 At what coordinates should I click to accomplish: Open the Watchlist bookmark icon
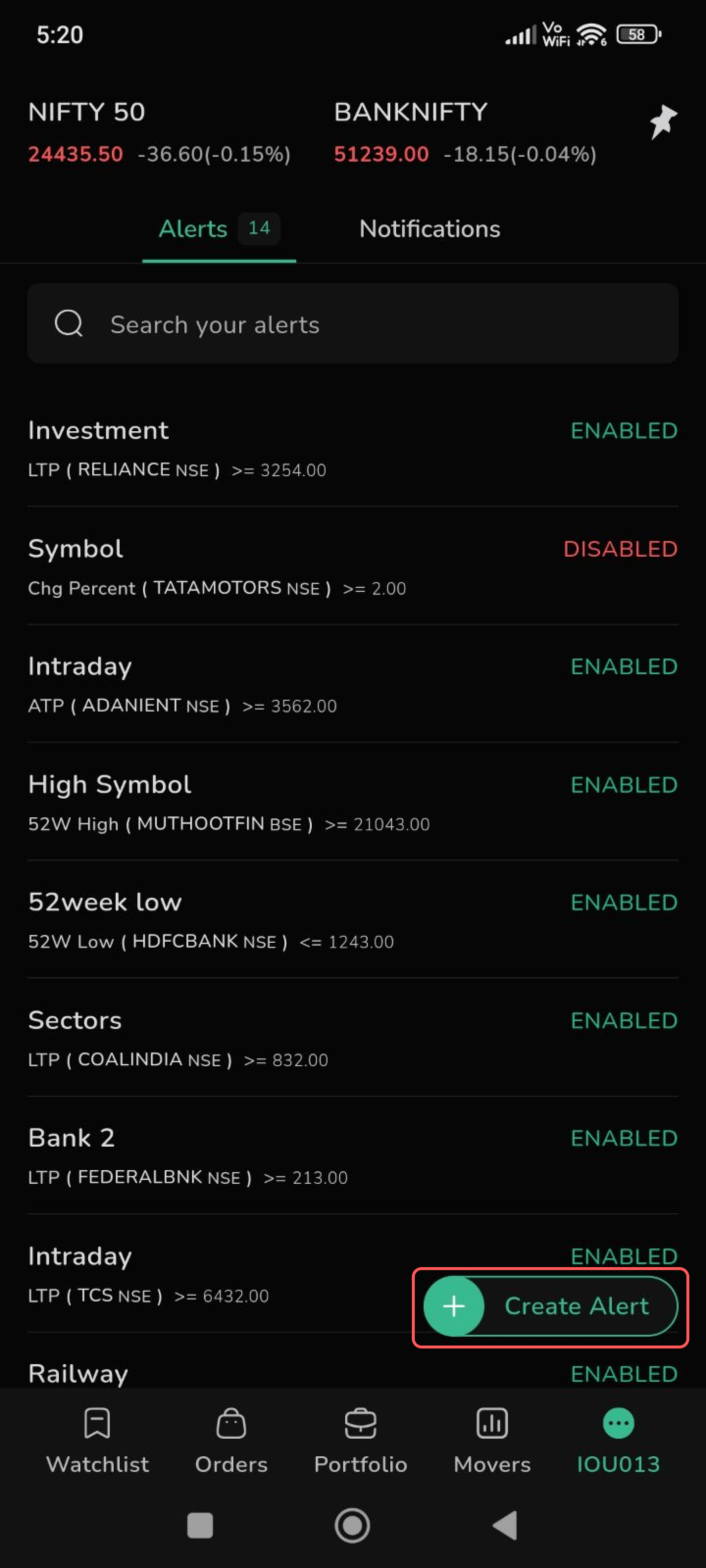click(x=97, y=1423)
